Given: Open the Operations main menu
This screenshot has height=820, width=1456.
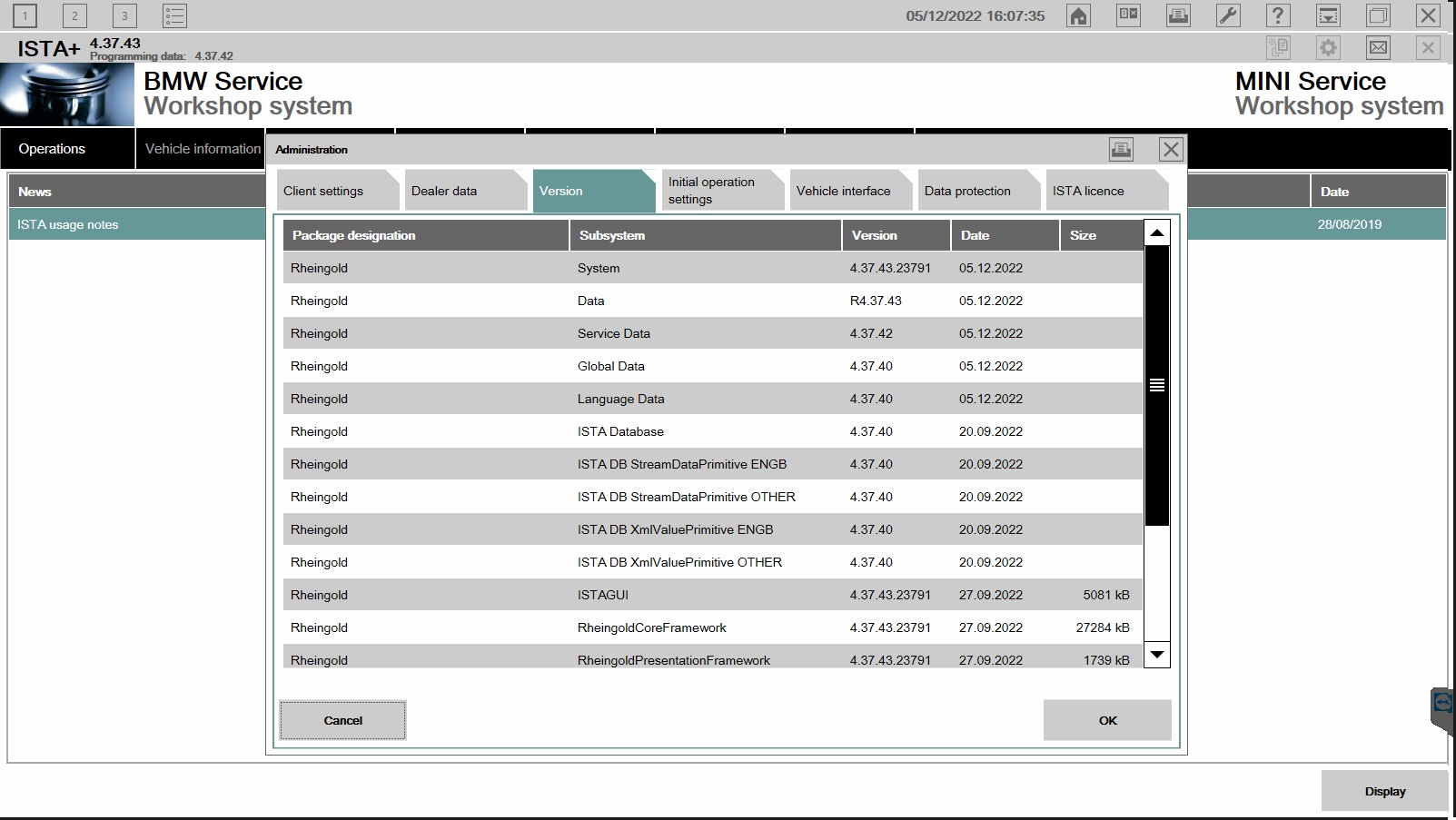Looking at the screenshot, I should click(67, 149).
